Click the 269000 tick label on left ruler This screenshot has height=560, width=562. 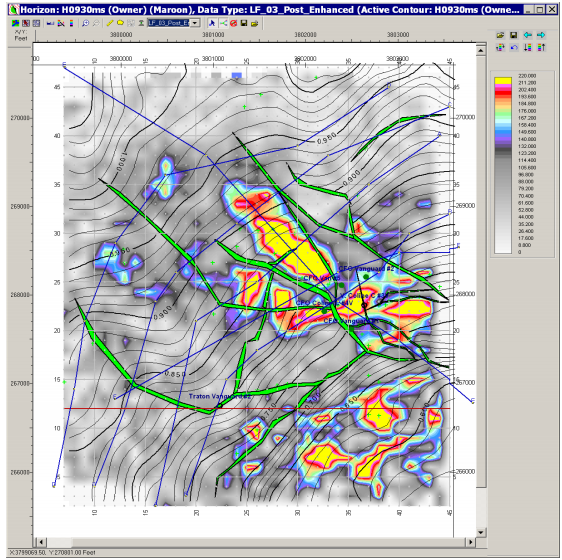pos(20,207)
